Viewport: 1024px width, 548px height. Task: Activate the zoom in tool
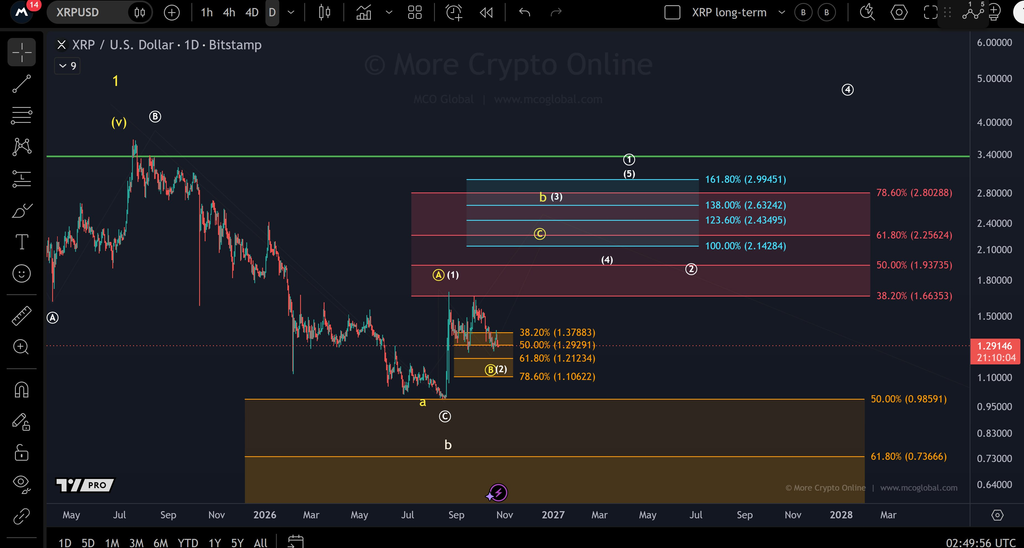coord(22,347)
